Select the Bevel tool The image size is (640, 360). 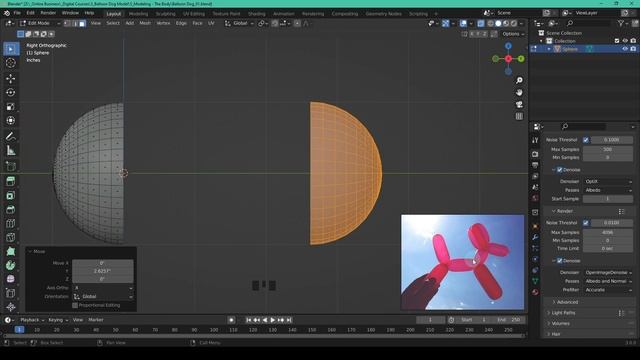pyautogui.click(x=11, y=209)
